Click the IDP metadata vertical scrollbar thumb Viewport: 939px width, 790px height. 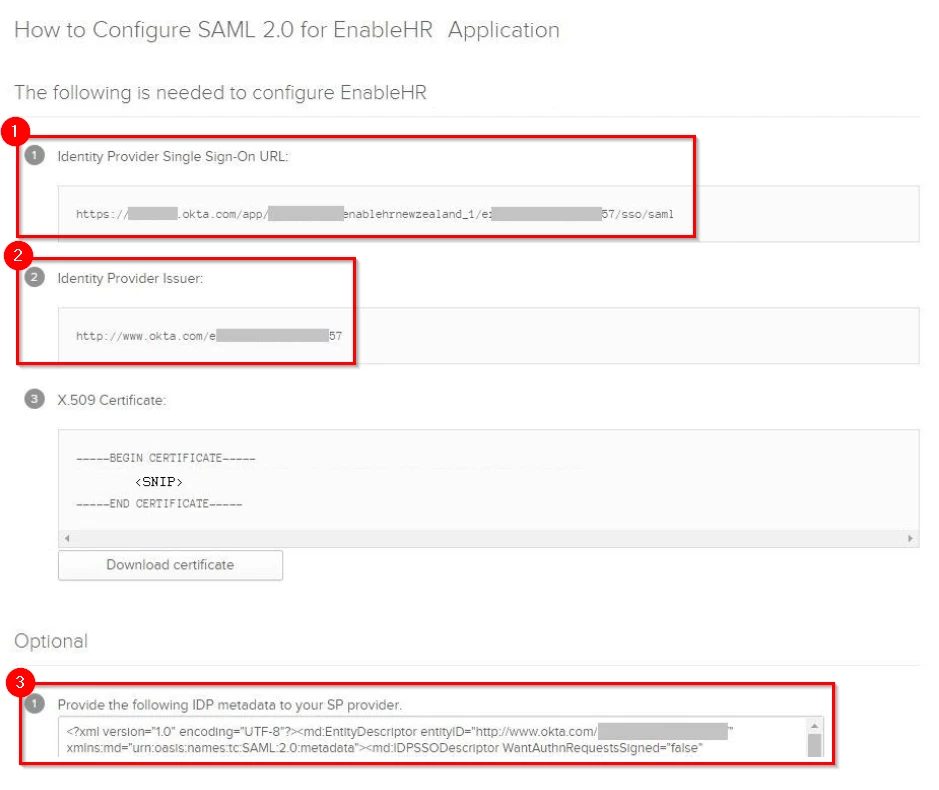click(x=814, y=746)
